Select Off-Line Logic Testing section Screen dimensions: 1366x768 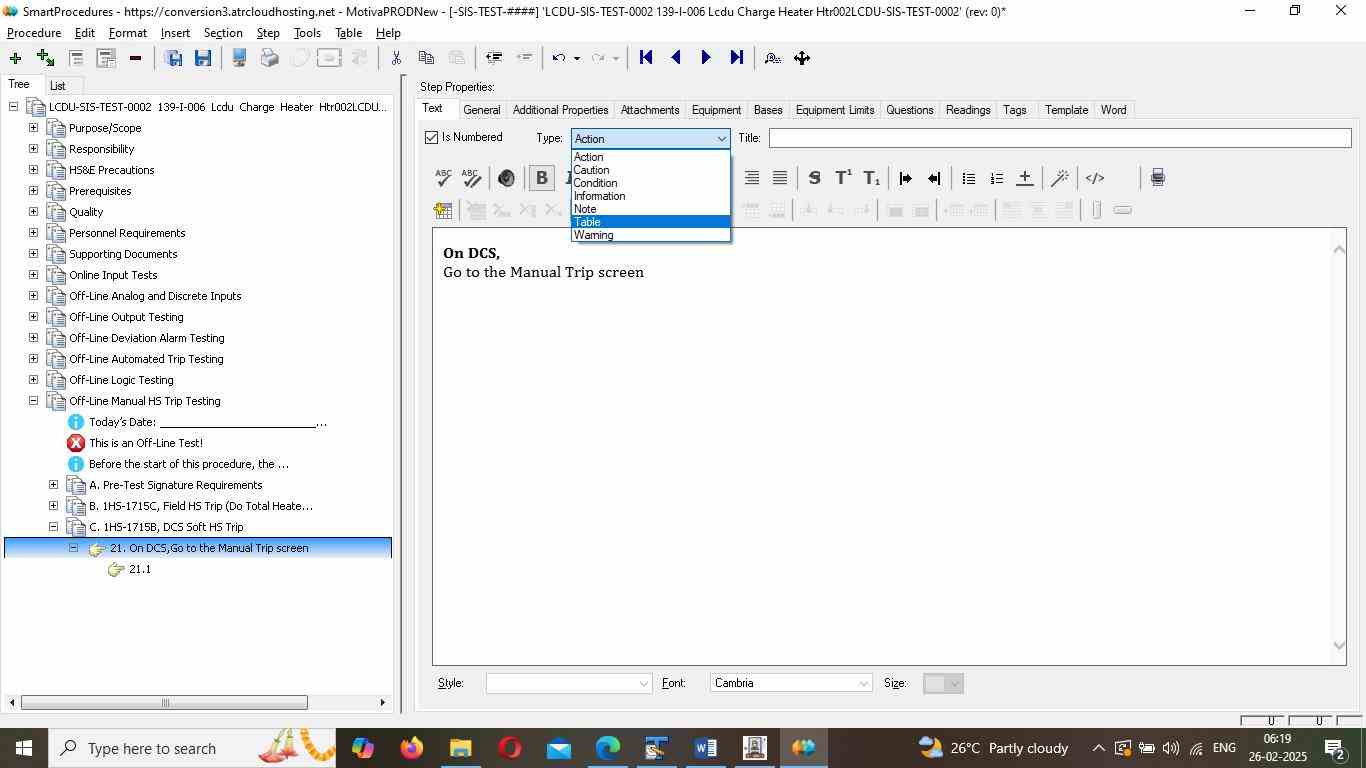pos(121,380)
